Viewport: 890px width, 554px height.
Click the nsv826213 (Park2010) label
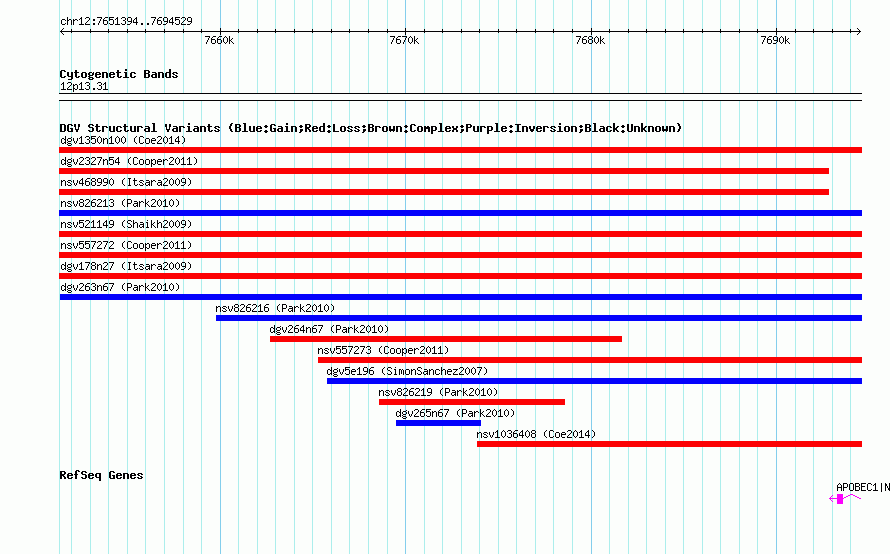point(120,203)
